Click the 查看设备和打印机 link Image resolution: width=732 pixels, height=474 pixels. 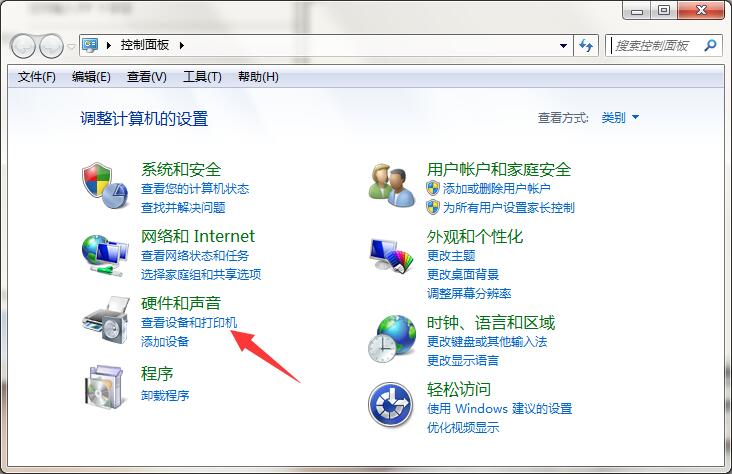coord(189,323)
